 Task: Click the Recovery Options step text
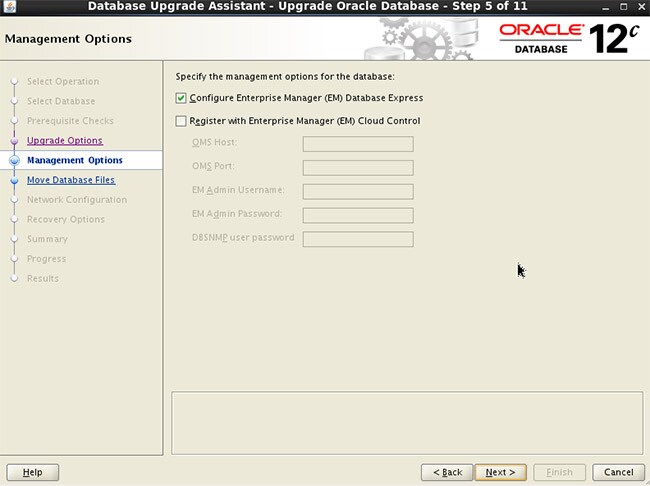(x=65, y=219)
